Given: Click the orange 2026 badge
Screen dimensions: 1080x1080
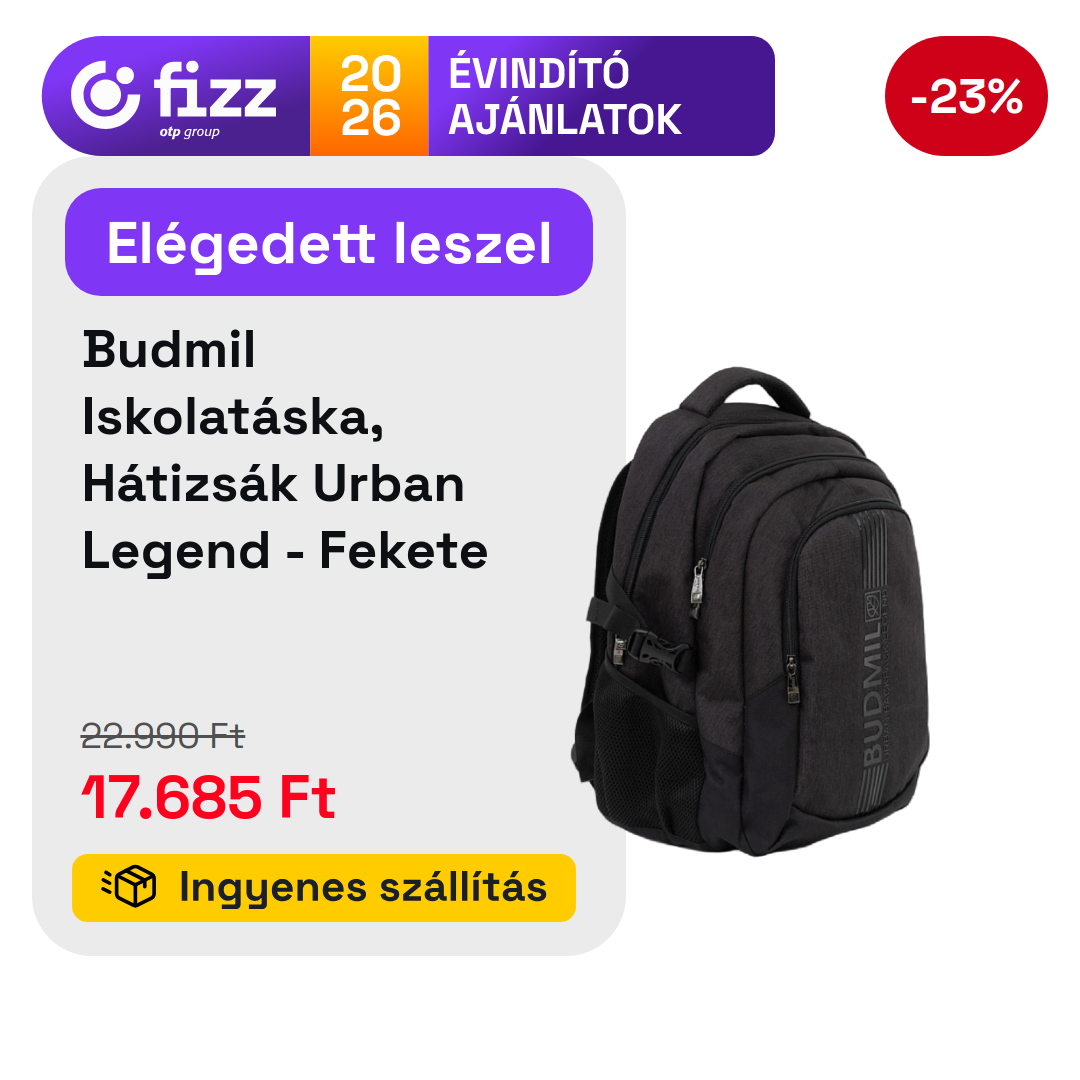Looking at the screenshot, I should click(369, 96).
